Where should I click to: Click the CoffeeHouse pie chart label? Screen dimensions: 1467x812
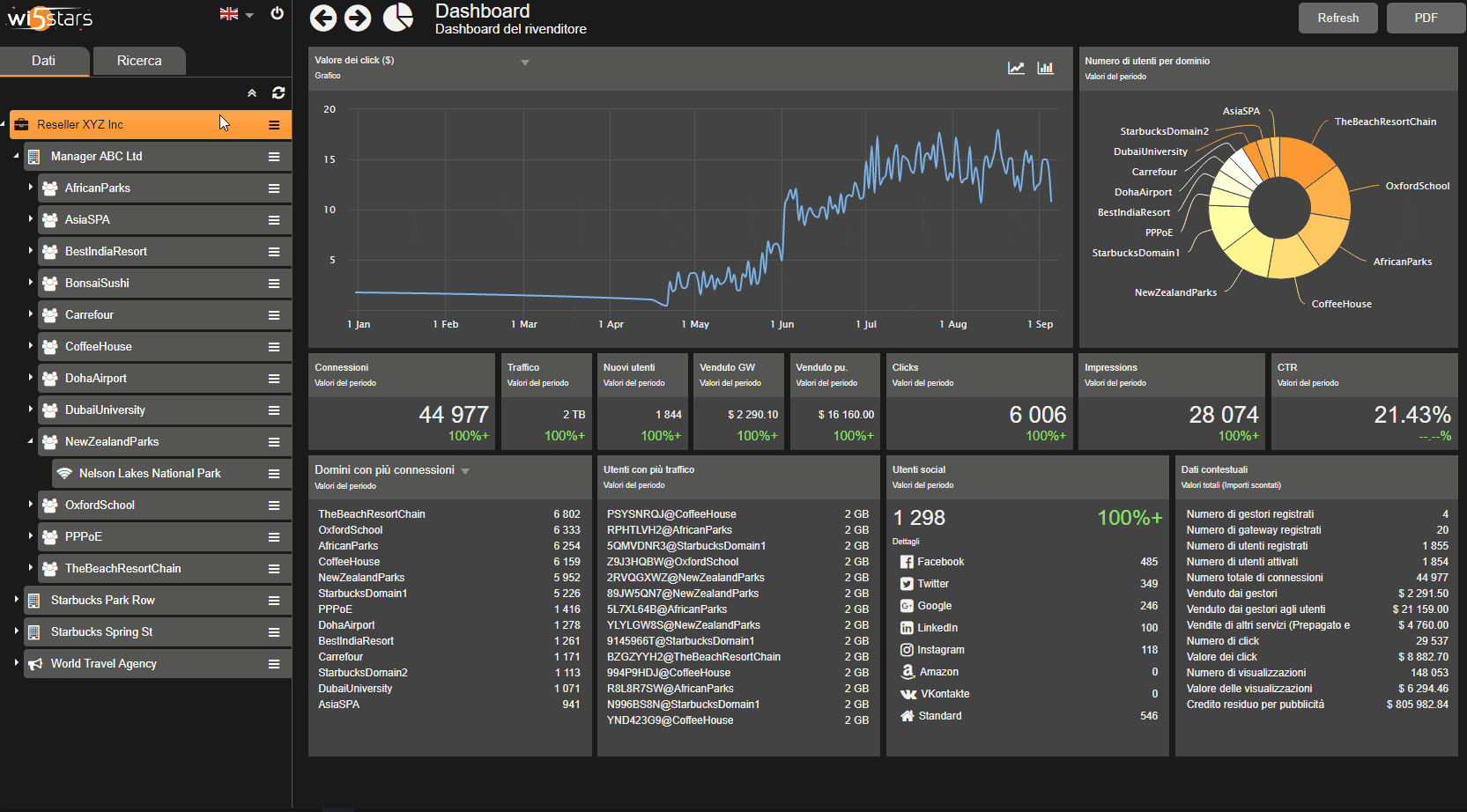[x=1341, y=304]
